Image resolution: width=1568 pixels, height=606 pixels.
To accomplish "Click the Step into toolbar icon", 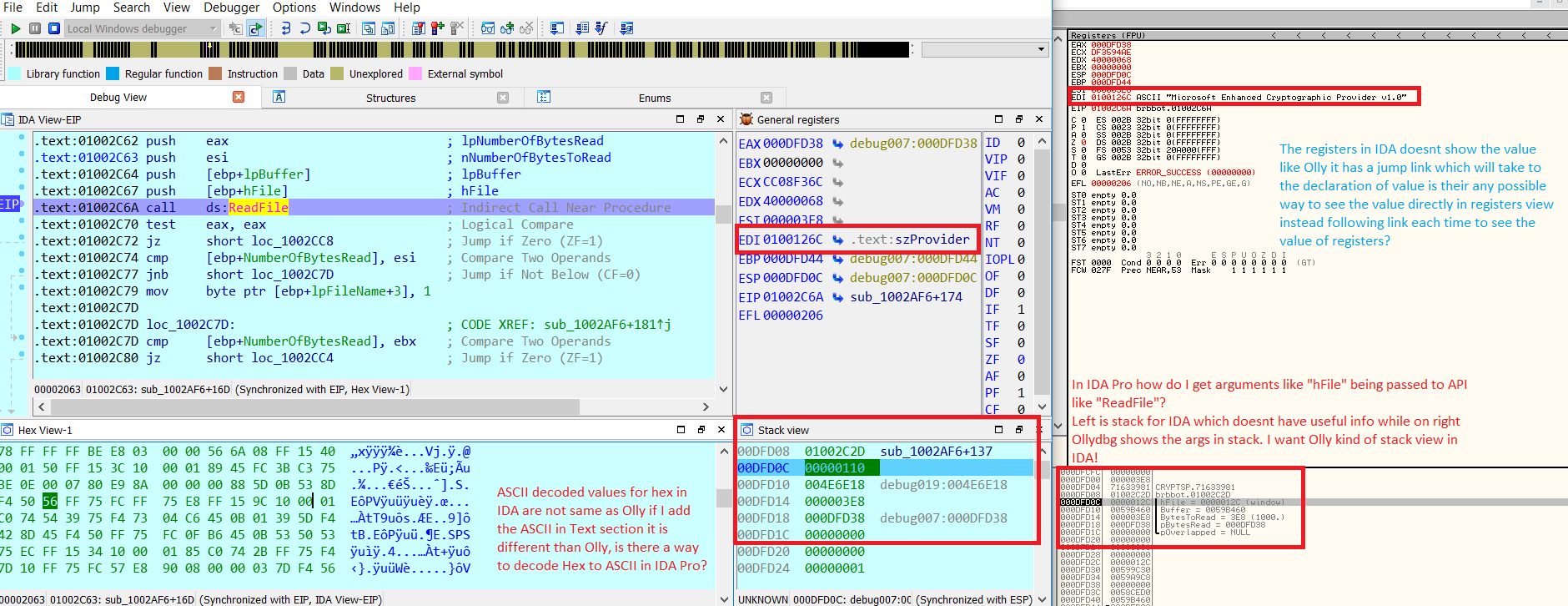I will 285,28.
